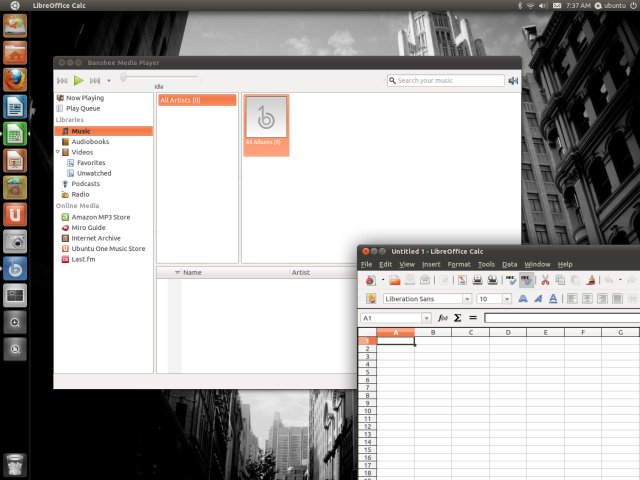
Task: Select the All Albums cover thumbnail
Action: [266, 118]
